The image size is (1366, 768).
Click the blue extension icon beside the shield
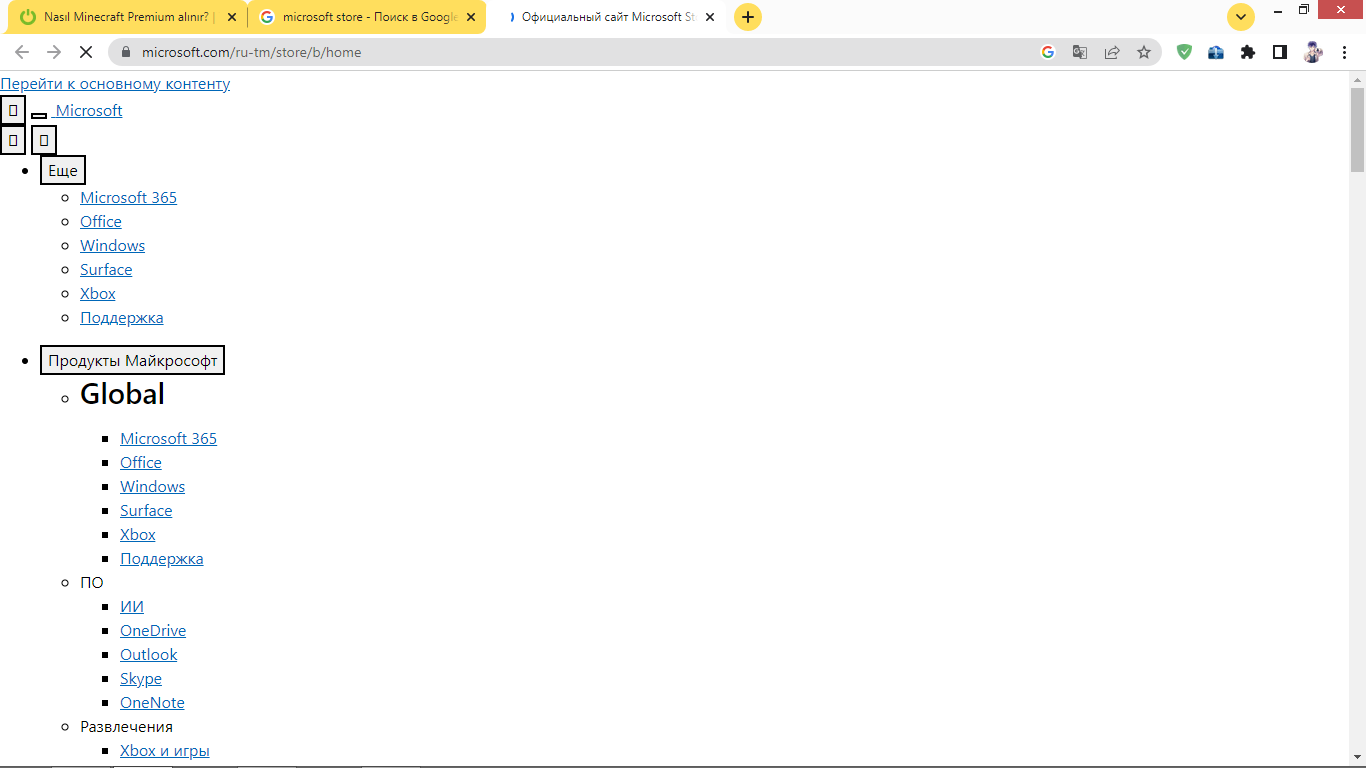(1216, 52)
